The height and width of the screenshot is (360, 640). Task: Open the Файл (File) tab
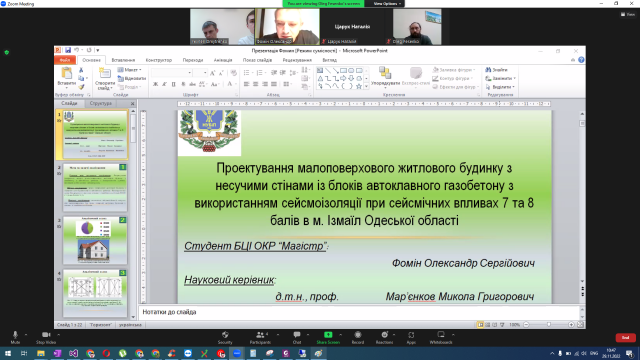(x=65, y=60)
